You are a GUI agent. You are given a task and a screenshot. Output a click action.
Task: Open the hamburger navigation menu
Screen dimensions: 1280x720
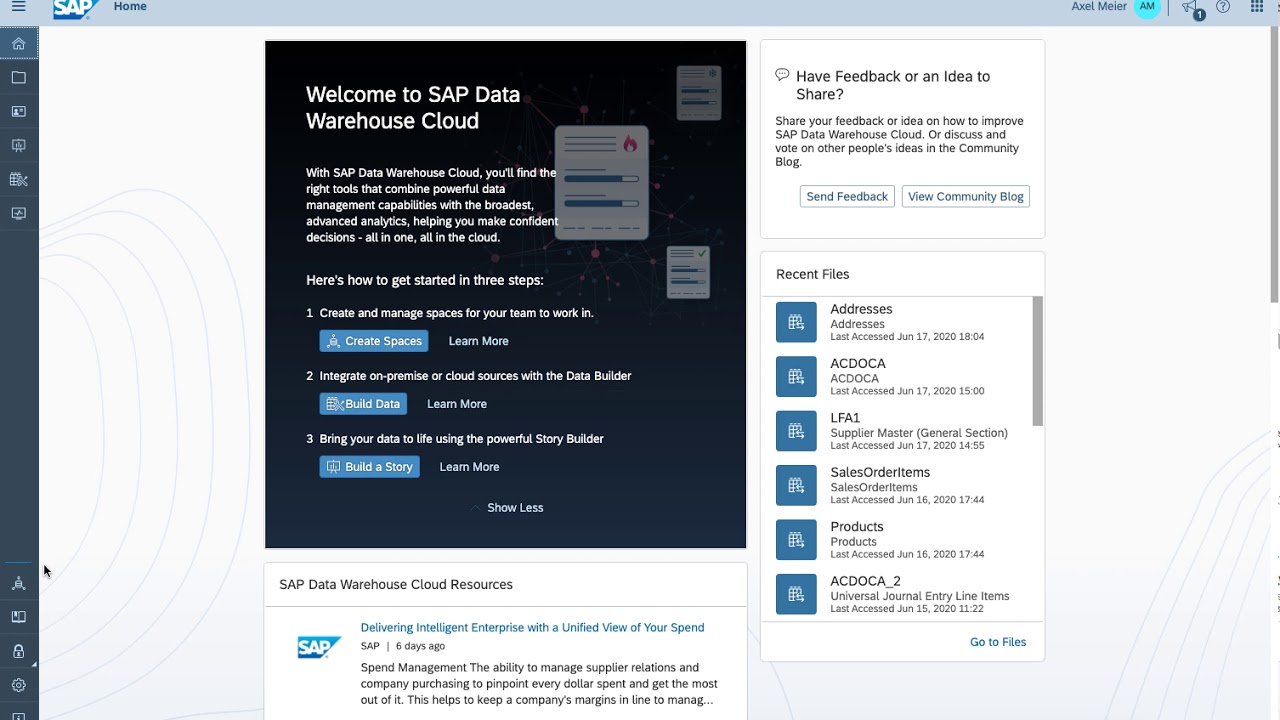[18, 6]
